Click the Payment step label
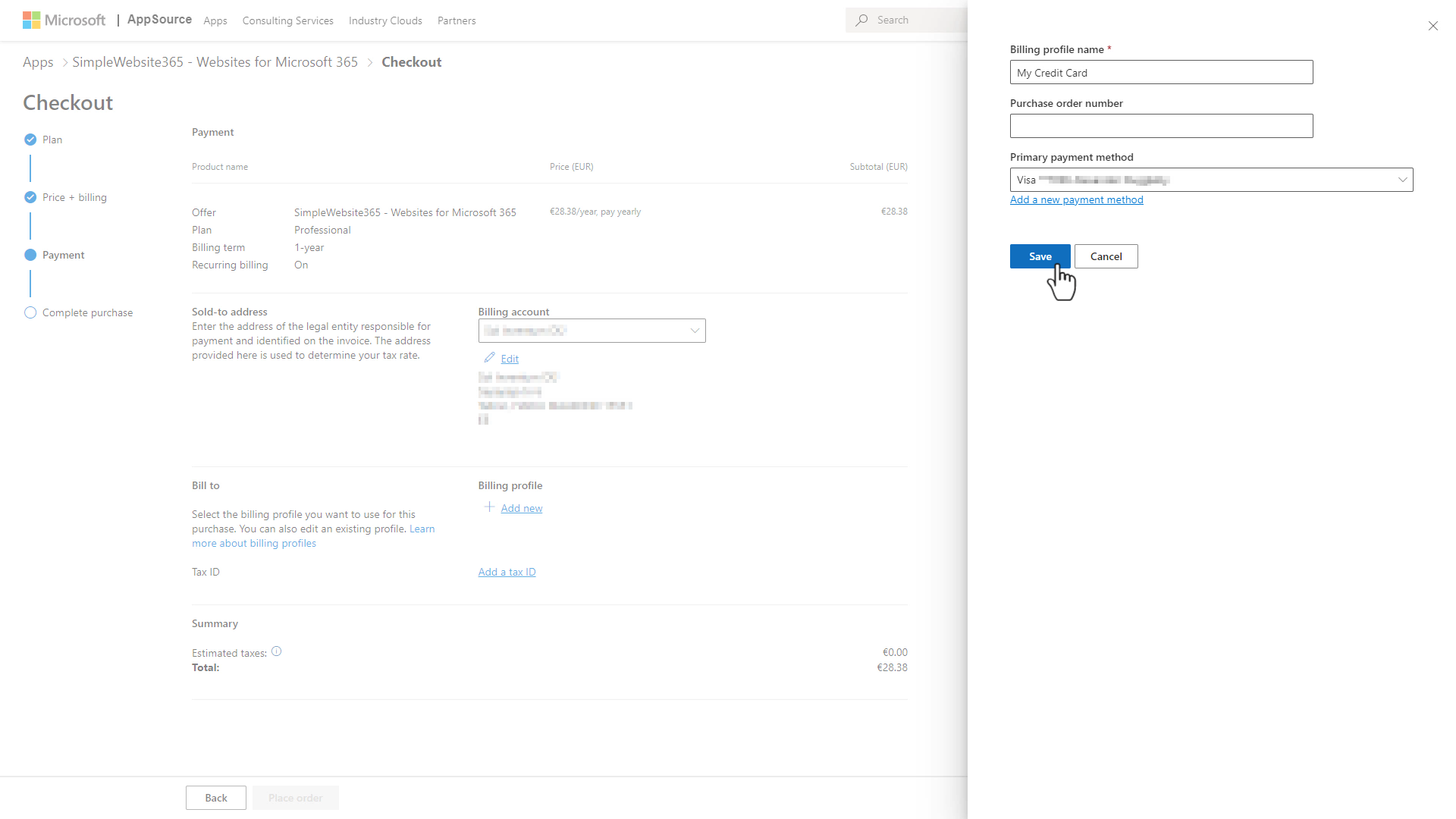Image resolution: width=1456 pixels, height=819 pixels. pos(63,255)
